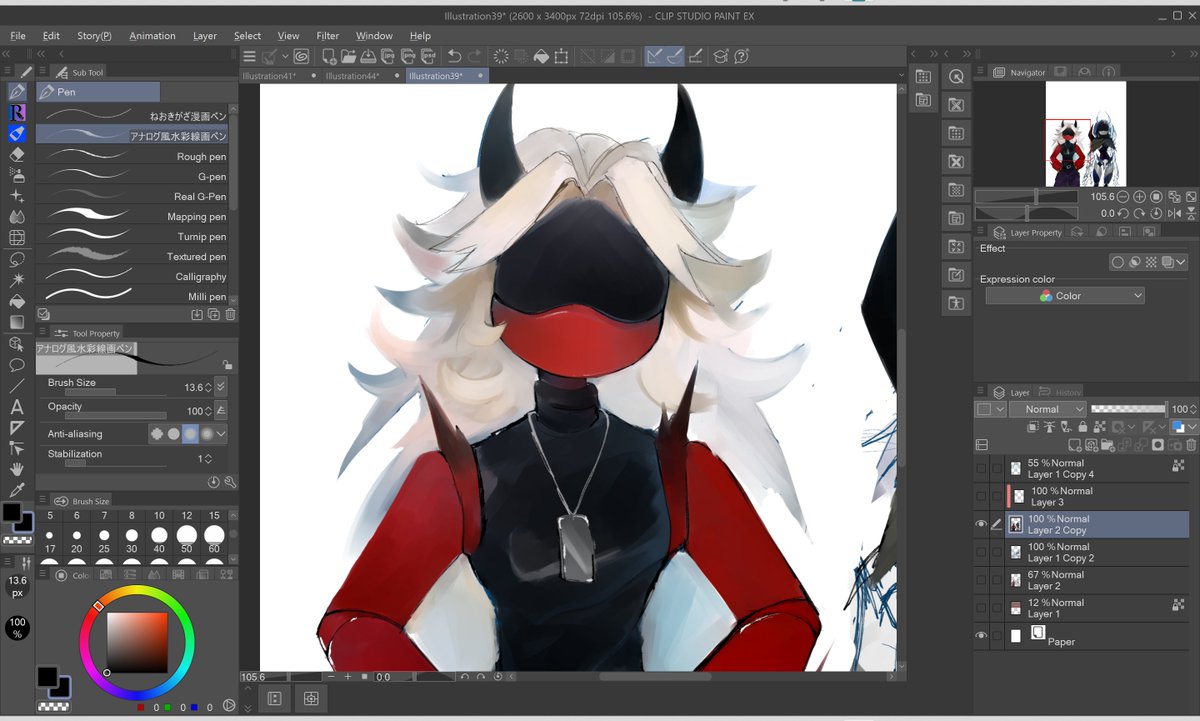
Task: Open the blending mode Normal dropdown
Action: (1047, 408)
